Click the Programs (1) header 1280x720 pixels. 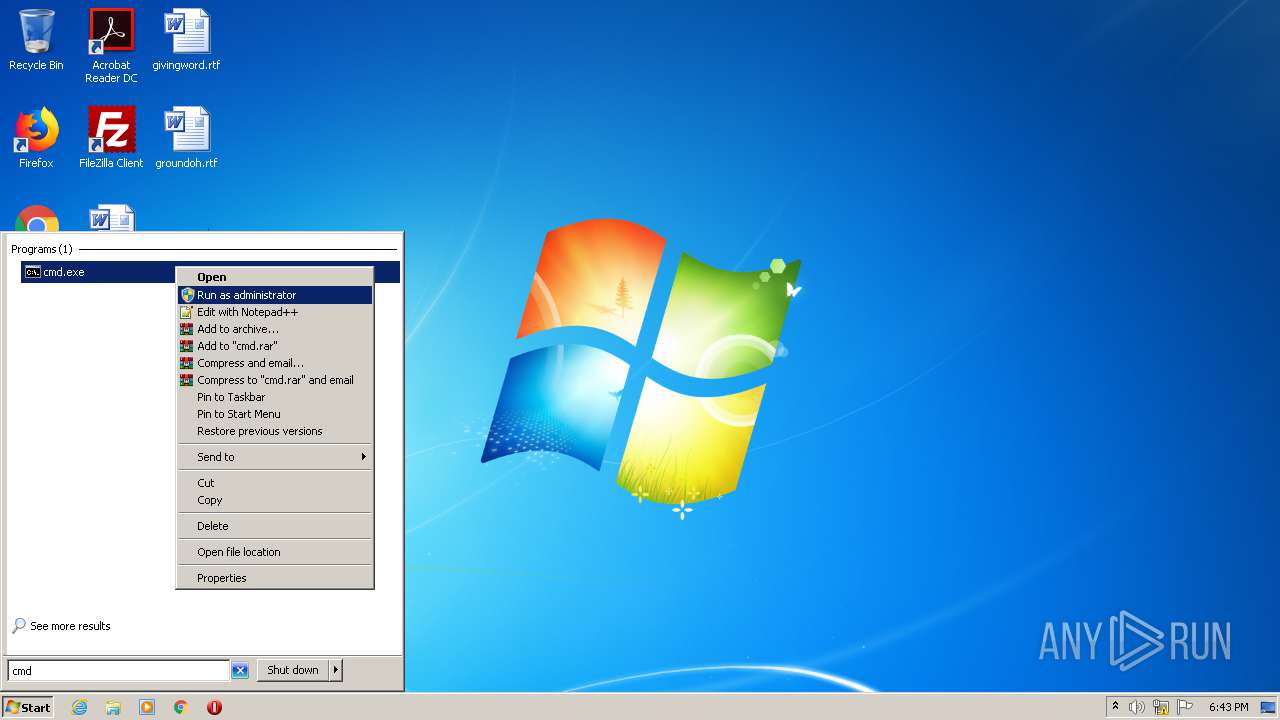42,249
